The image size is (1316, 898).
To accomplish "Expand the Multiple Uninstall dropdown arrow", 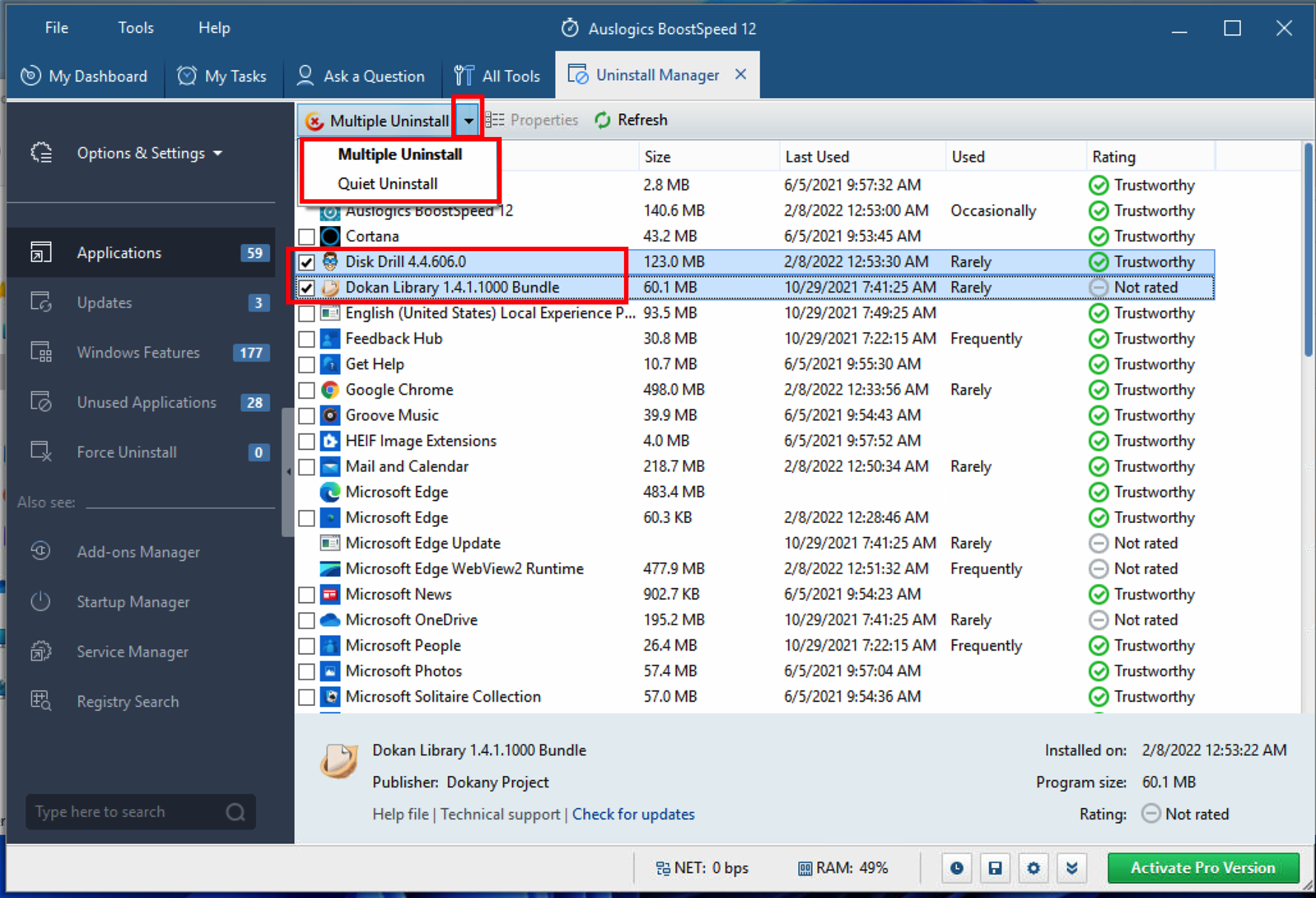I will click(x=468, y=120).
